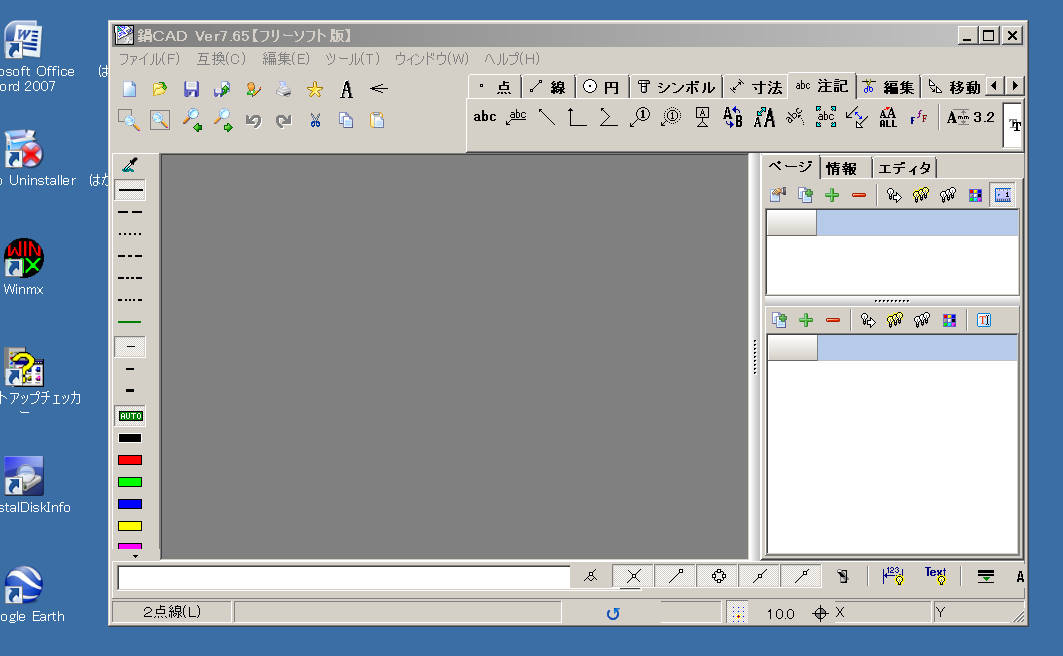This screenshot has width=1063, height=656.
Task: Toggle dimension visibility '123' lightbulb
Action: (x=893, y=576)
